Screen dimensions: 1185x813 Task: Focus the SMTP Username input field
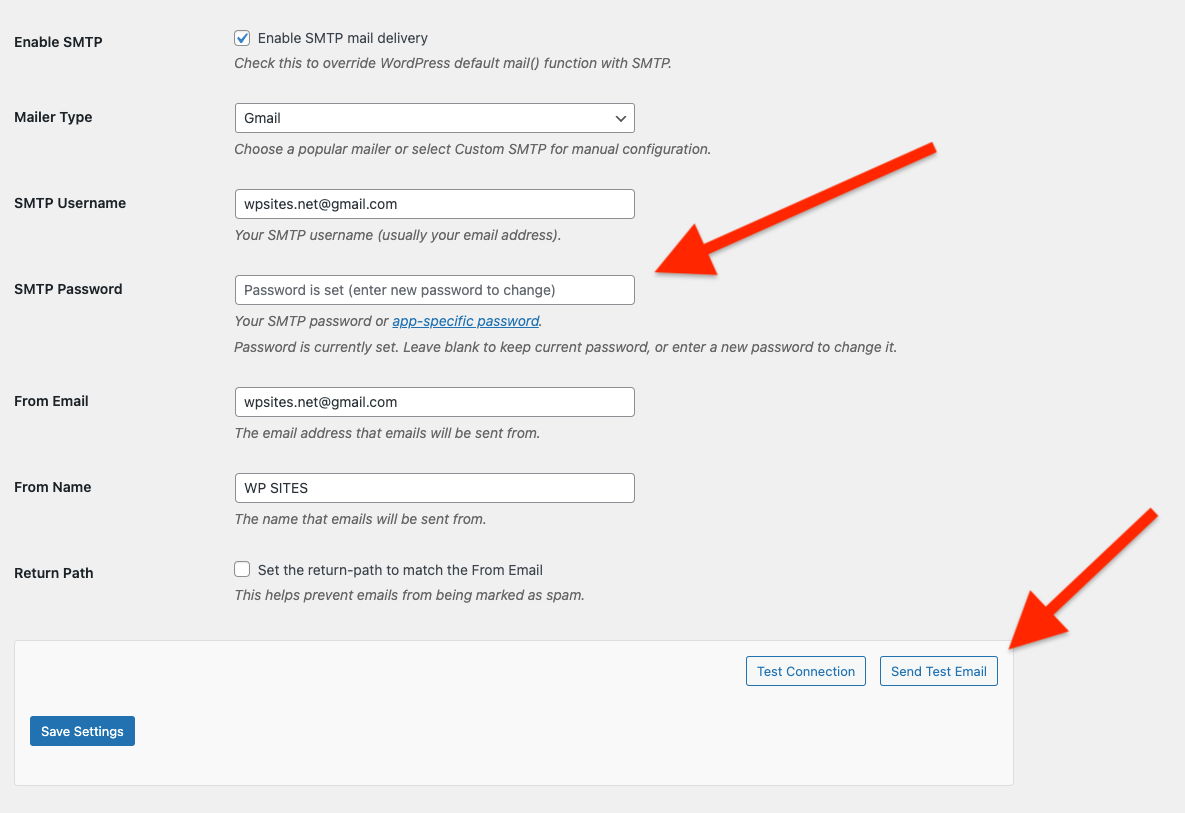(x=434, y=204)
